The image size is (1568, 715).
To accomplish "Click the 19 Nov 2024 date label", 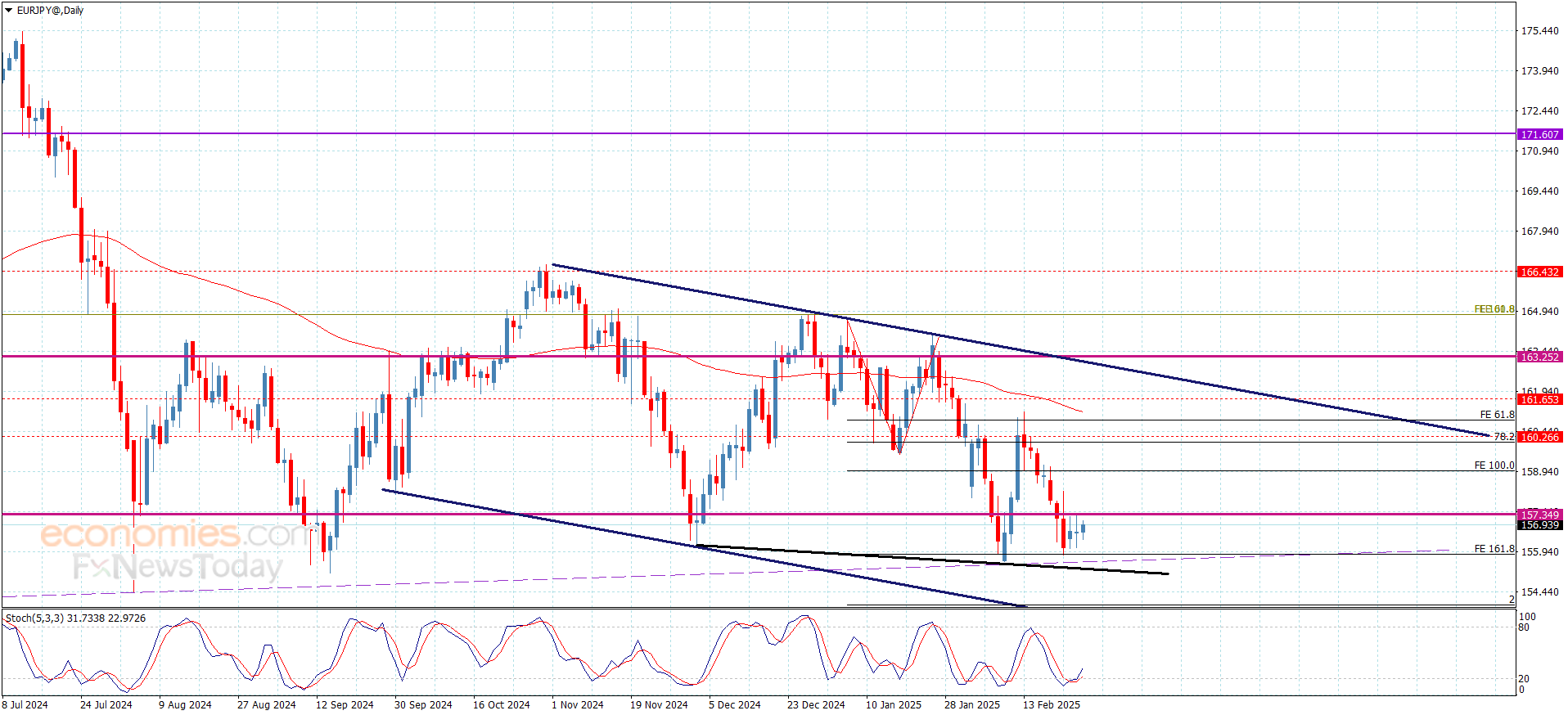I will click(x=659, y=705).
